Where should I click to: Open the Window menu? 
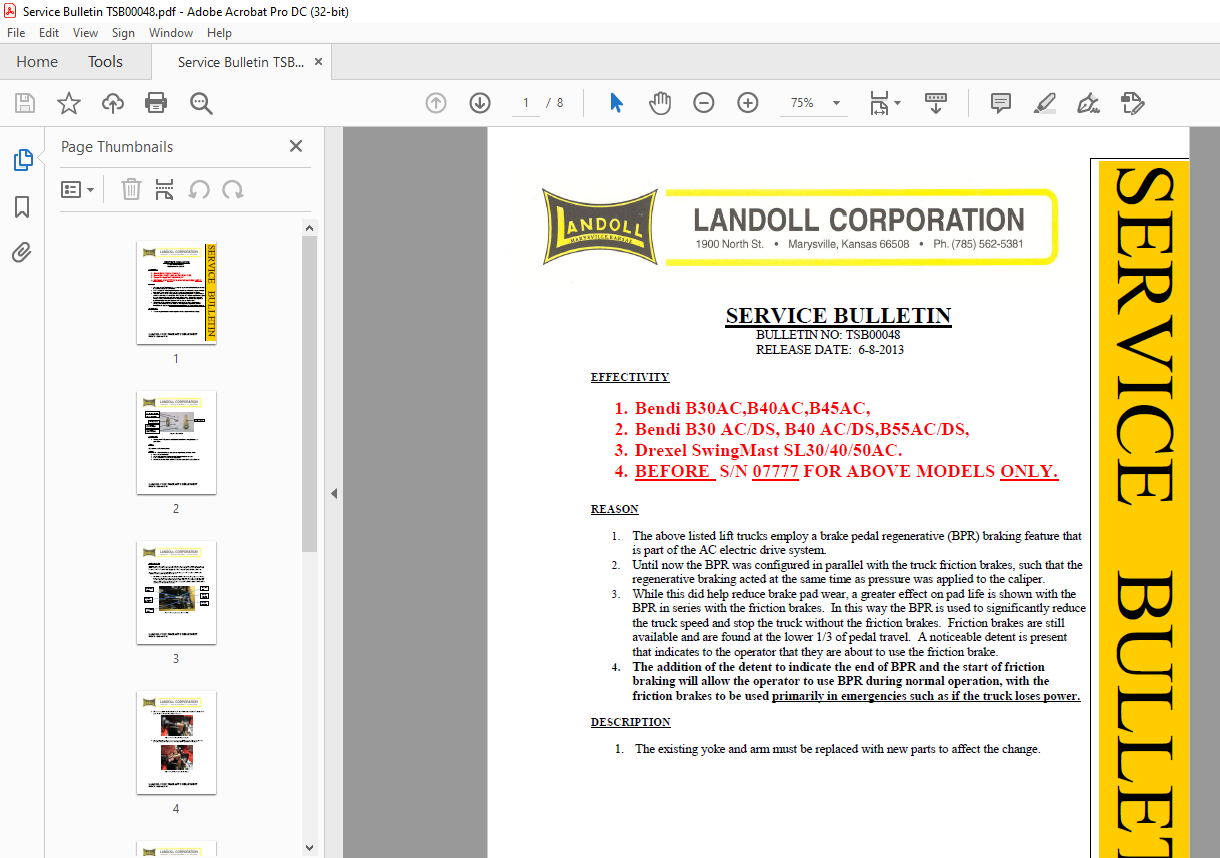coord(171,33)
